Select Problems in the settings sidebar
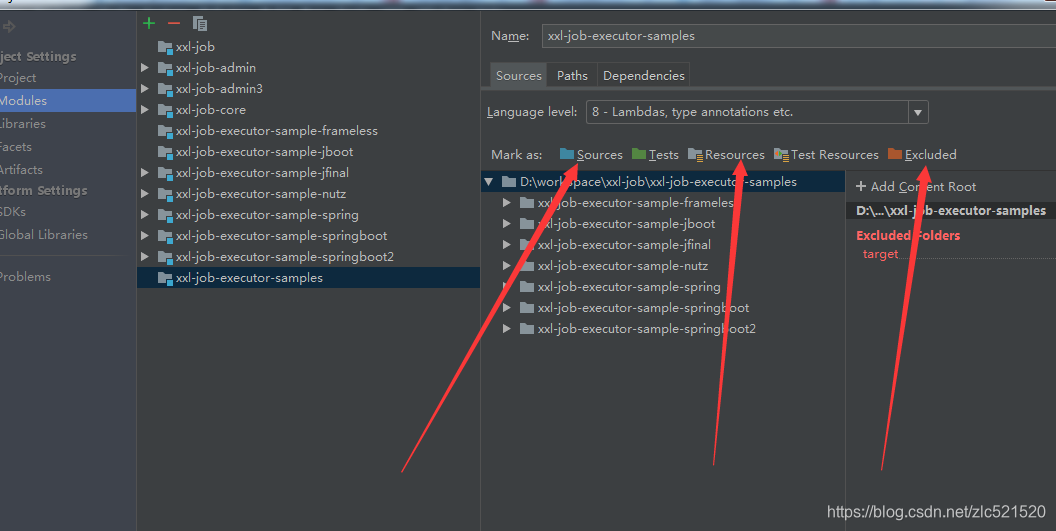Screen dimensions: 1056x531 26,276
